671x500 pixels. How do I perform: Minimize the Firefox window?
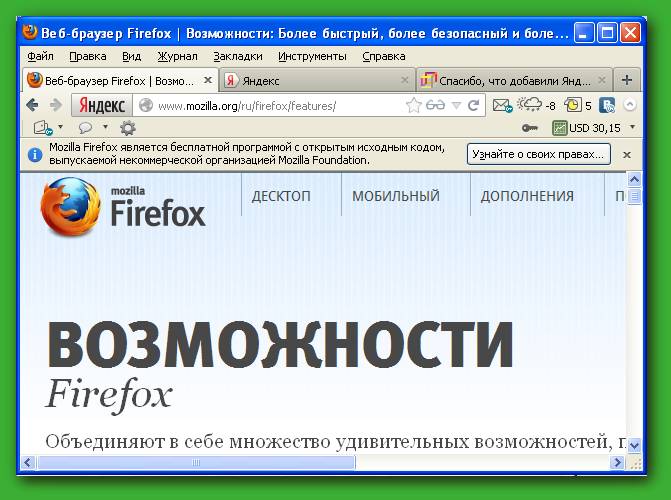pyautogui.click(x=584, y=33)
